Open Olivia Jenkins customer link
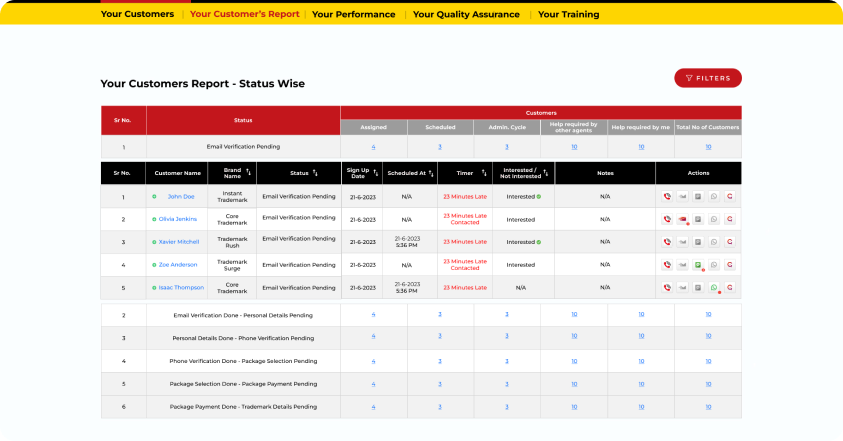 [177, 219]
